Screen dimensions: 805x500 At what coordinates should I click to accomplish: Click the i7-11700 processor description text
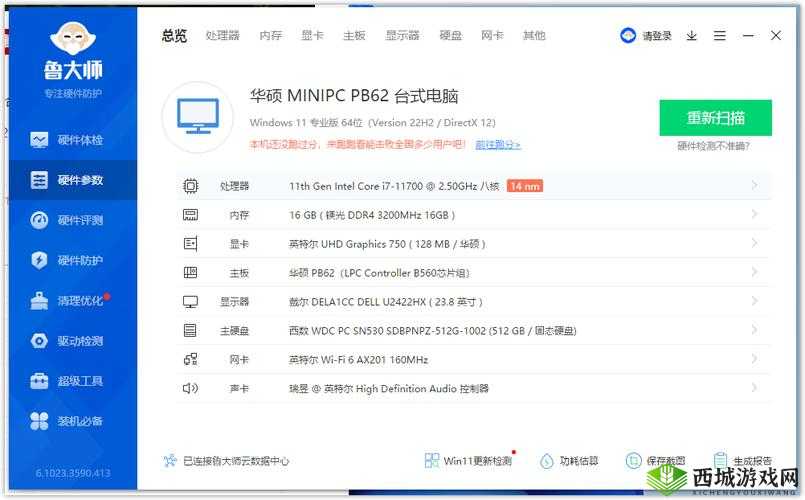pyautogui.click(x=394, y=186)
